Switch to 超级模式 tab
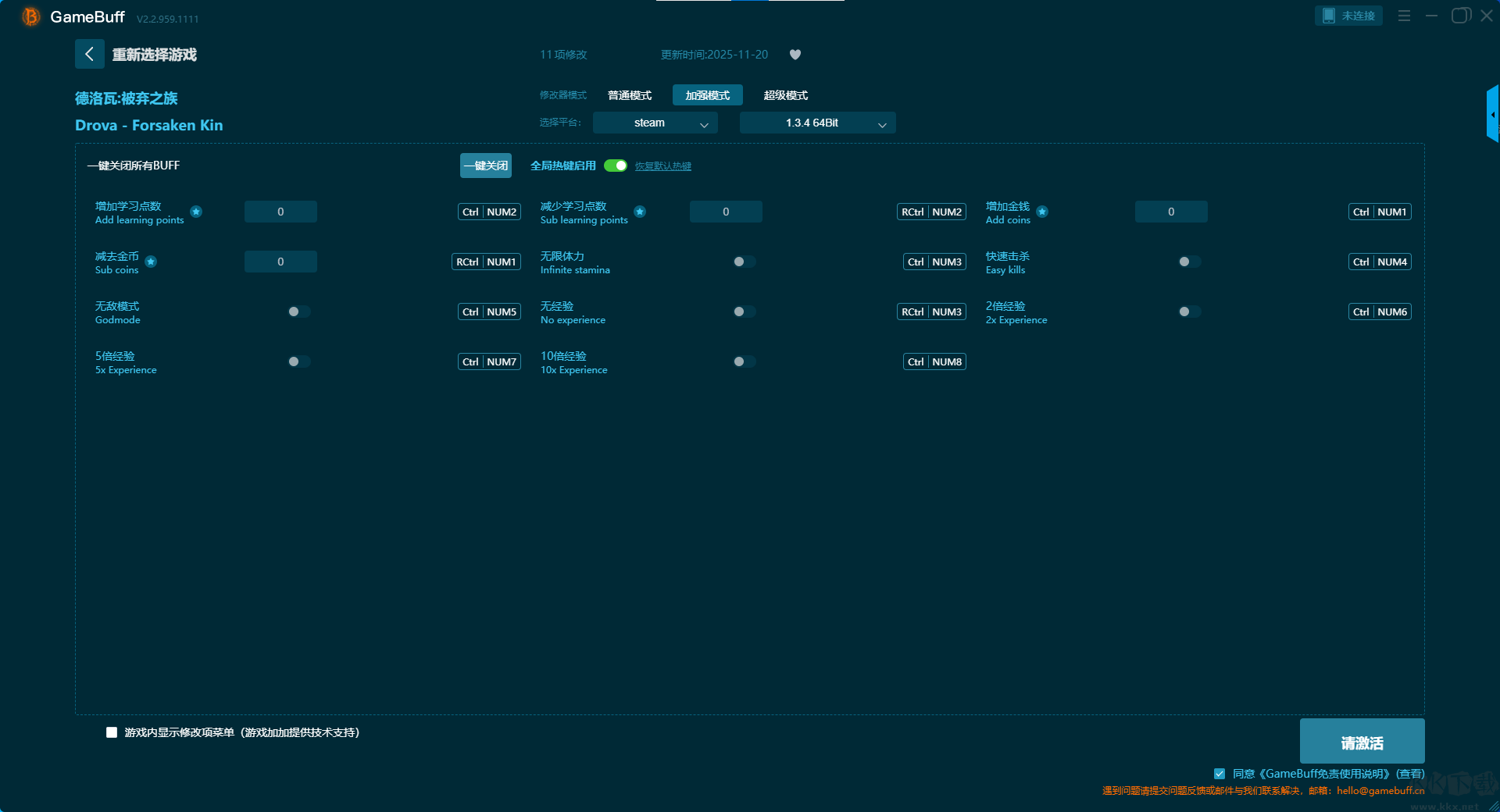Image resolution: width=1500 pixels, height=812 pixels. [x=785, y=95]
